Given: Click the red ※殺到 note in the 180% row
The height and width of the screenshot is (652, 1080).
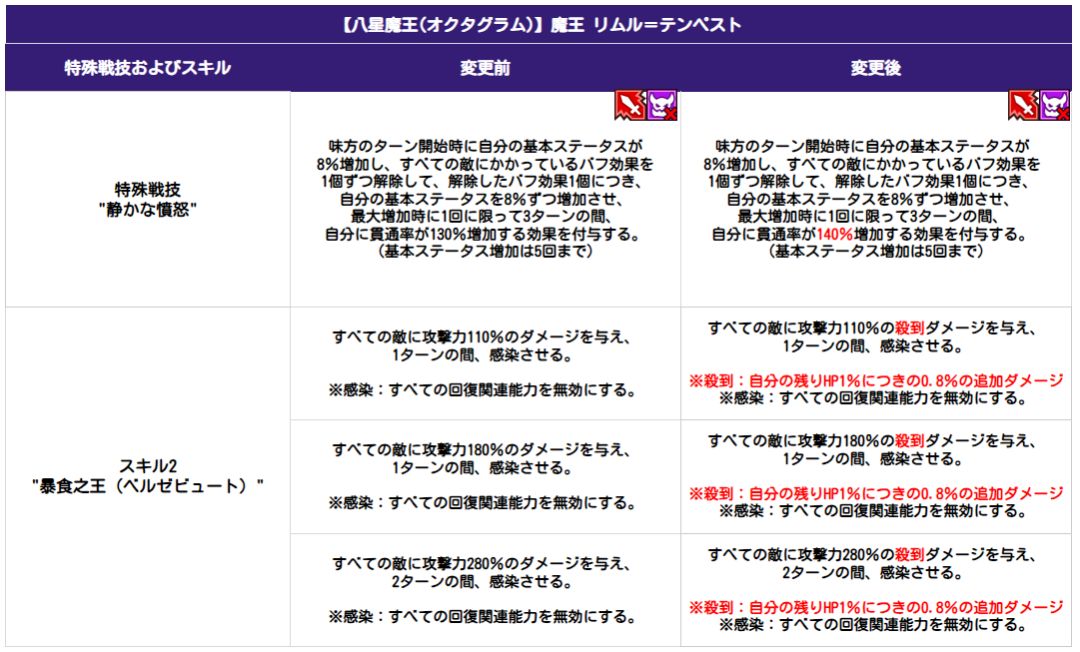Looking at the screenshot, I should (x=876, y=493).
